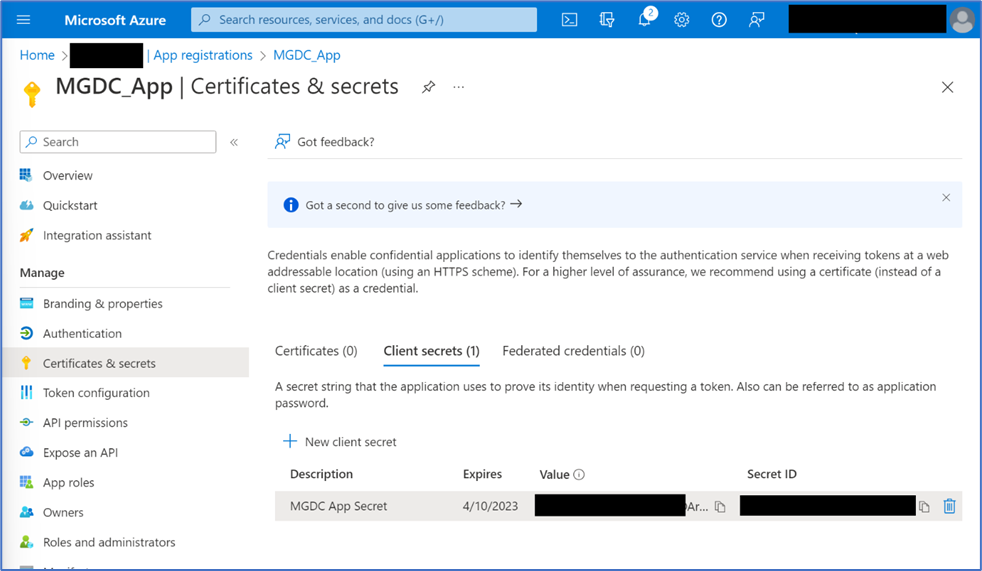Copy the client secret value
Viewport: 982px width, 571px height.
720,507
